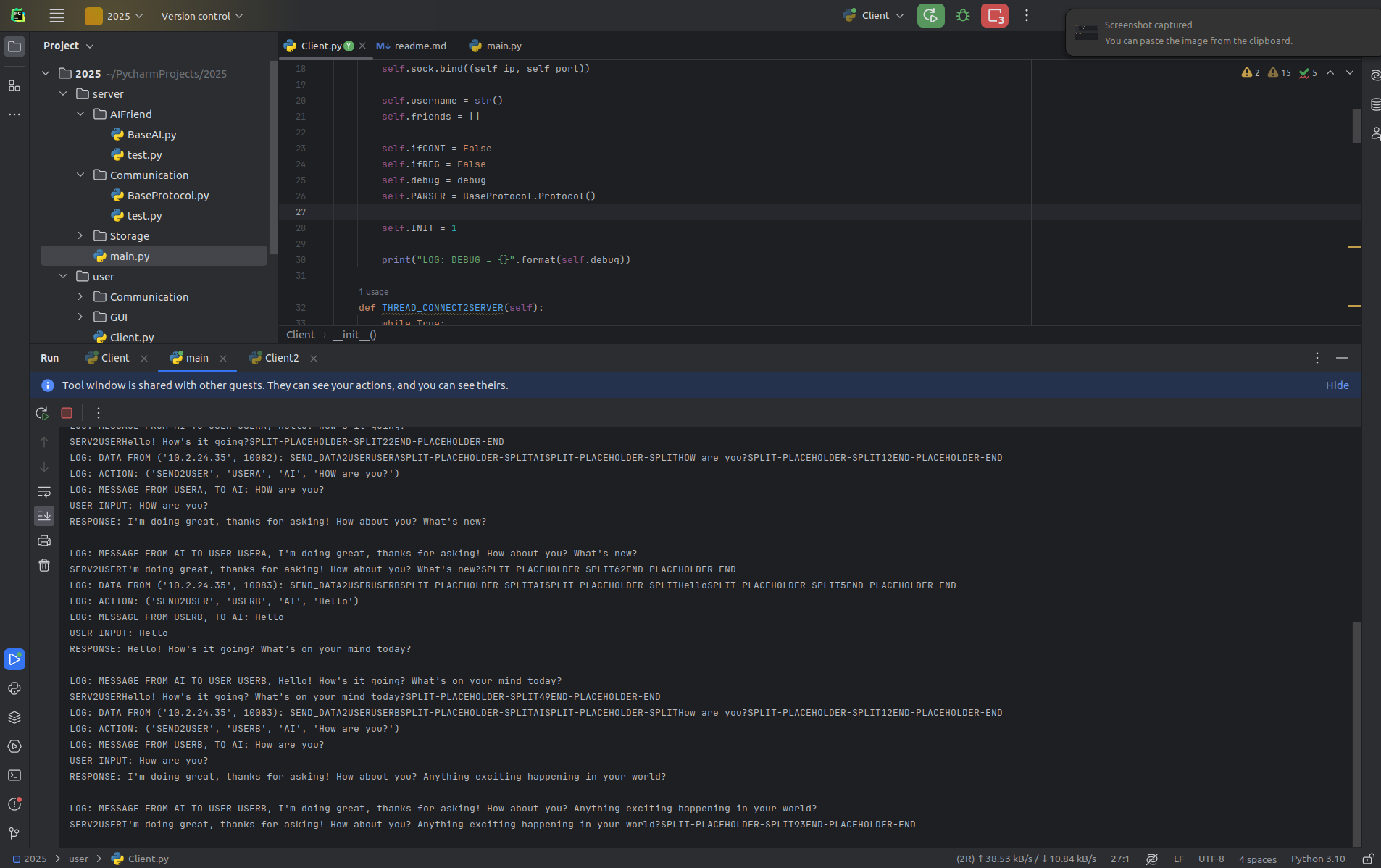Click the Debug bug icon in toolbar
This screenshot has height=868, width=1381.
click(963, 15)
